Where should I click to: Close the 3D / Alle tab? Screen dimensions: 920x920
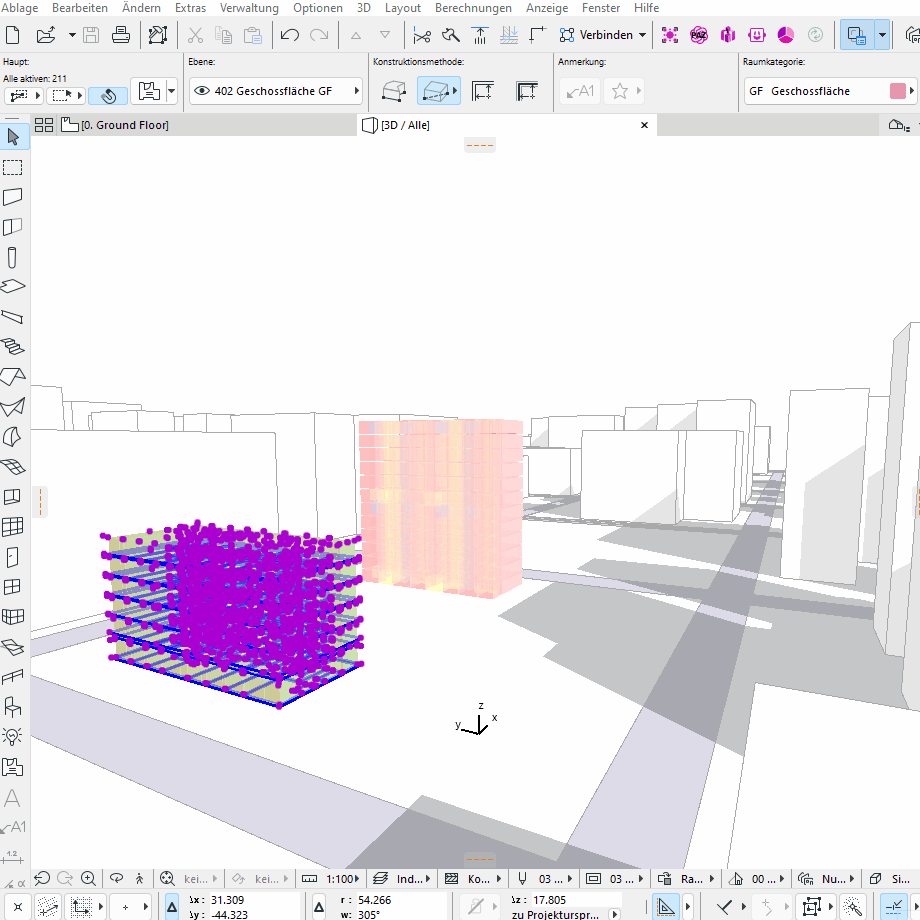644,125
